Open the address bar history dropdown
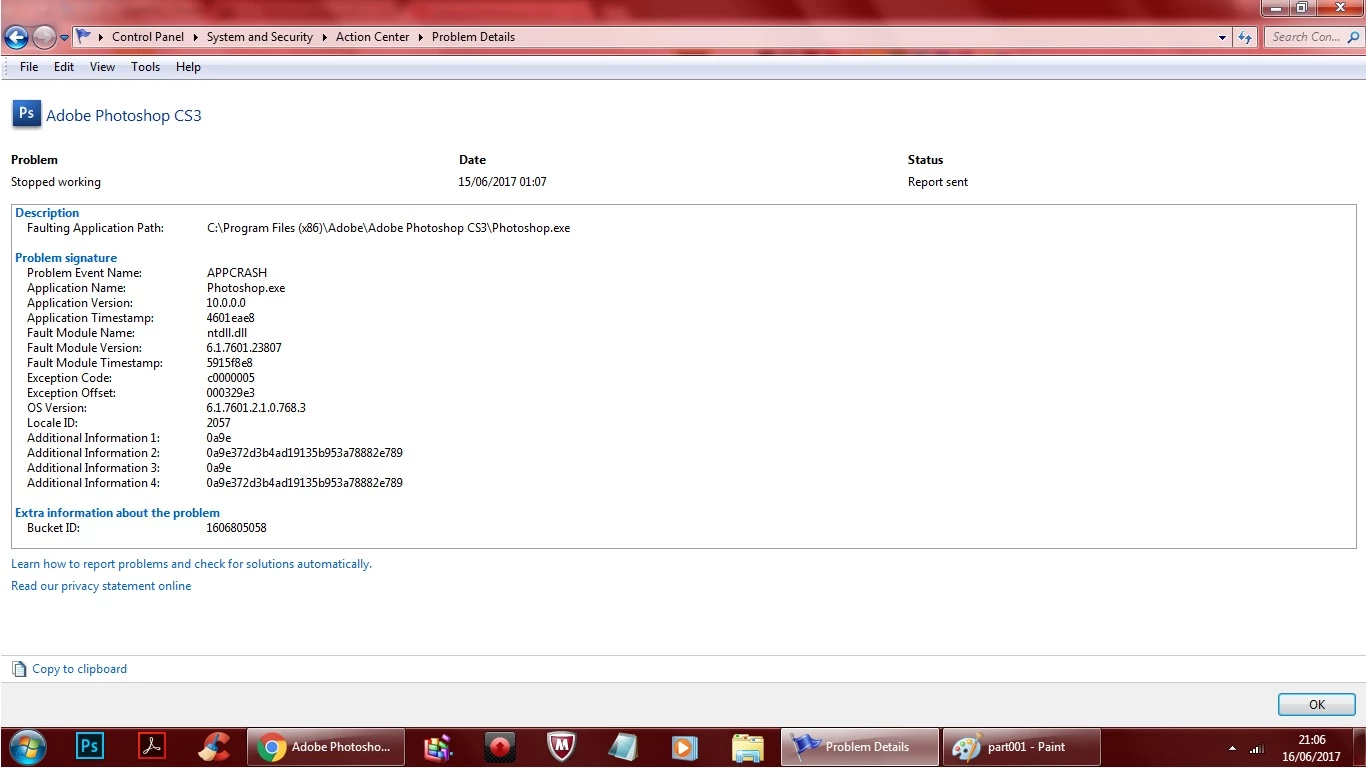This screenshot has width=1366, height=768. click(1222, 37)
